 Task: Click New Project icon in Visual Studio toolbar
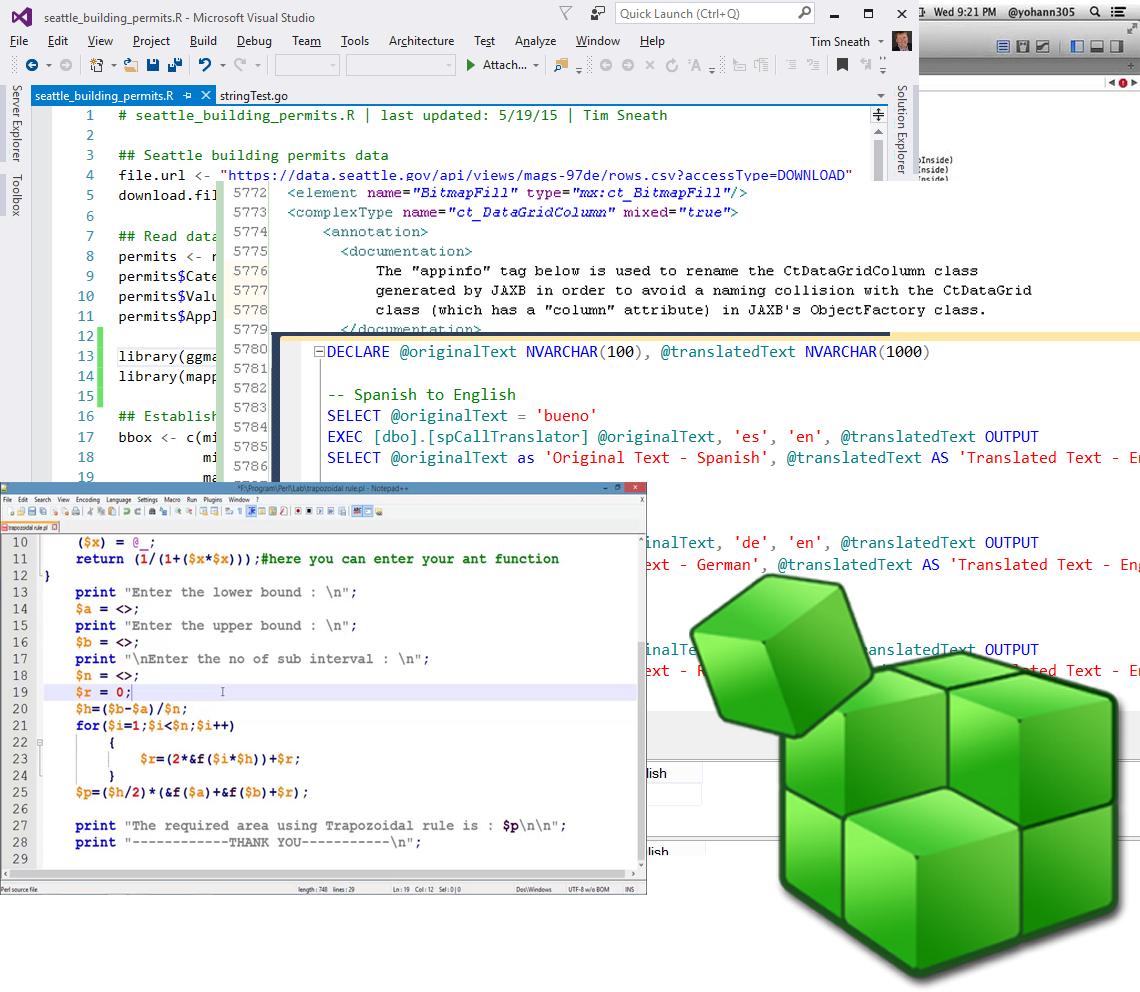(96, 65)
